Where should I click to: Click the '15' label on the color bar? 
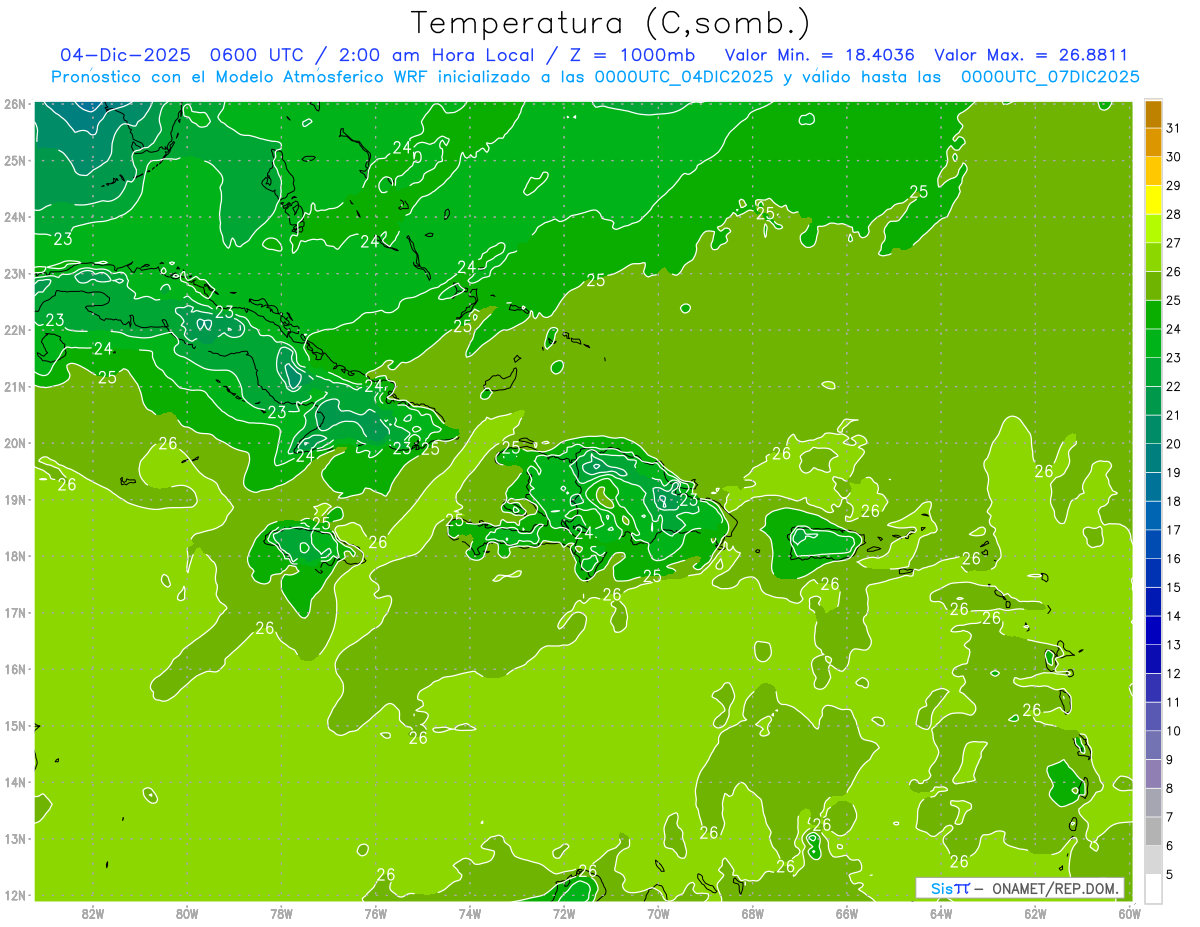click(1174, 587)
